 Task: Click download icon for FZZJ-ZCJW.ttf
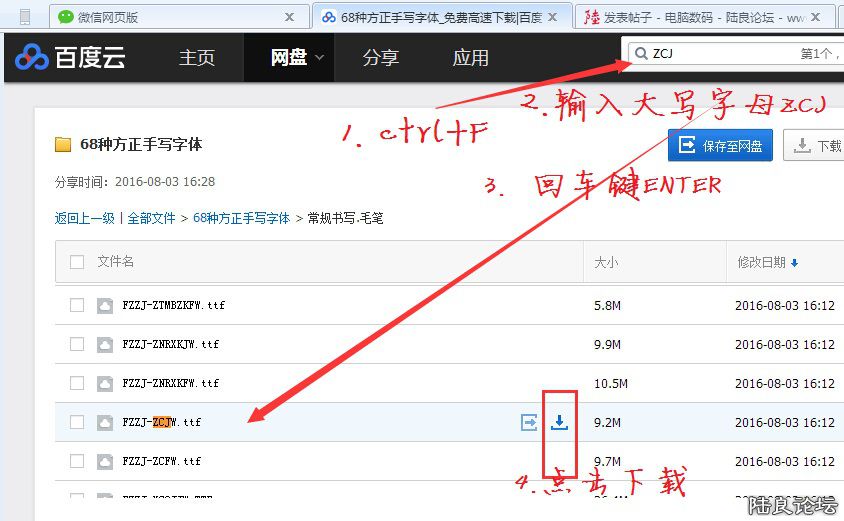[x=560, y=423]
